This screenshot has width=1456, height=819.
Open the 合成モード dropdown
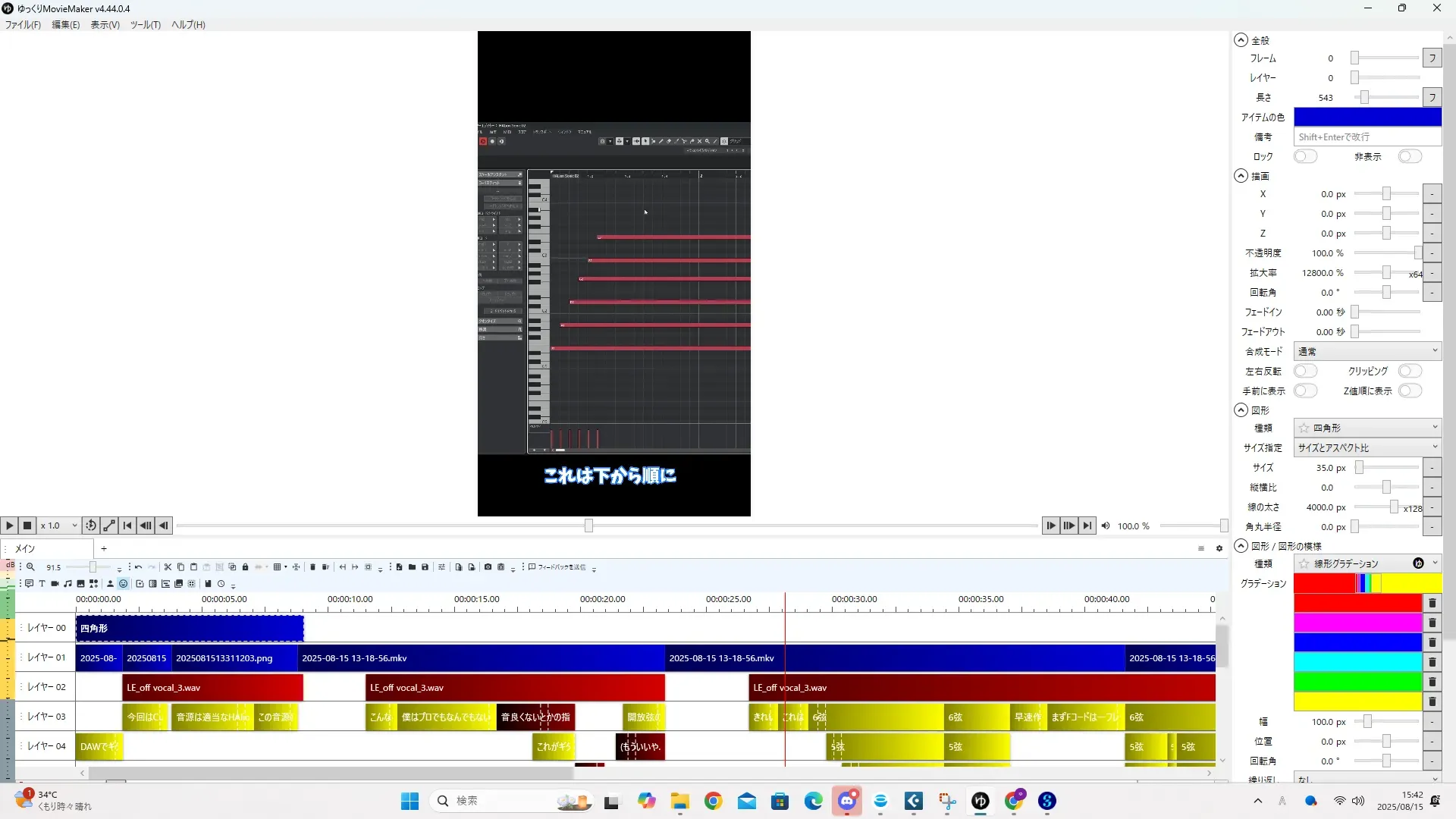1367,351
